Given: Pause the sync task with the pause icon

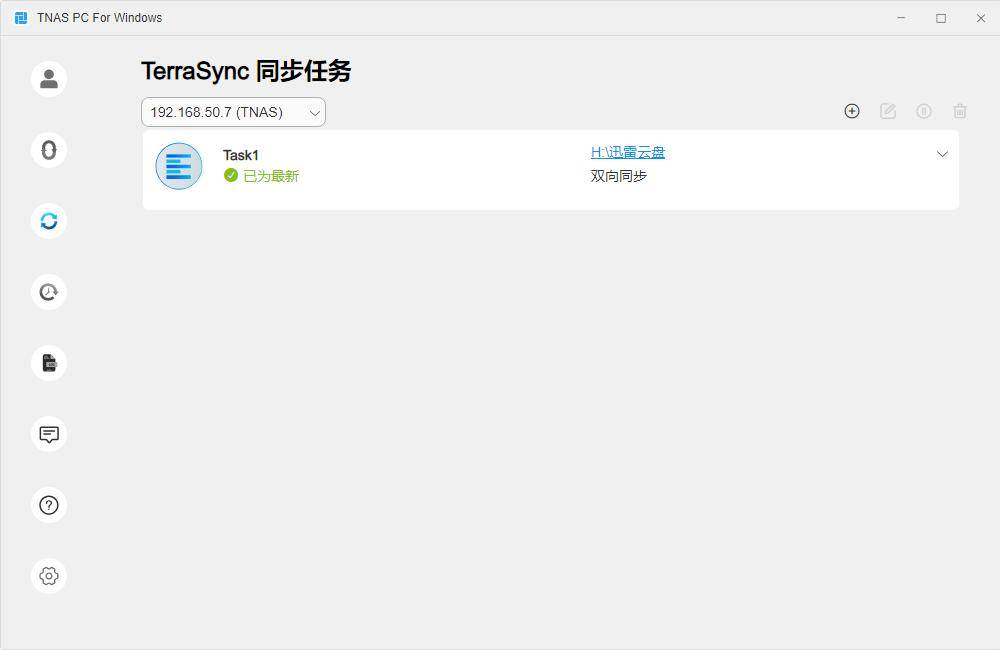Looking at the screenshot, I should pyautogui.click(x=924, y=111).
